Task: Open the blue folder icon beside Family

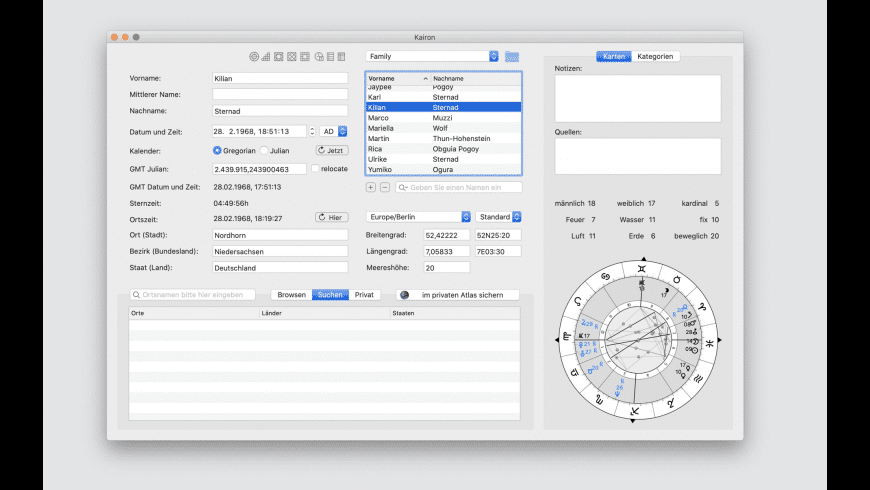Action: coord(512,57)
